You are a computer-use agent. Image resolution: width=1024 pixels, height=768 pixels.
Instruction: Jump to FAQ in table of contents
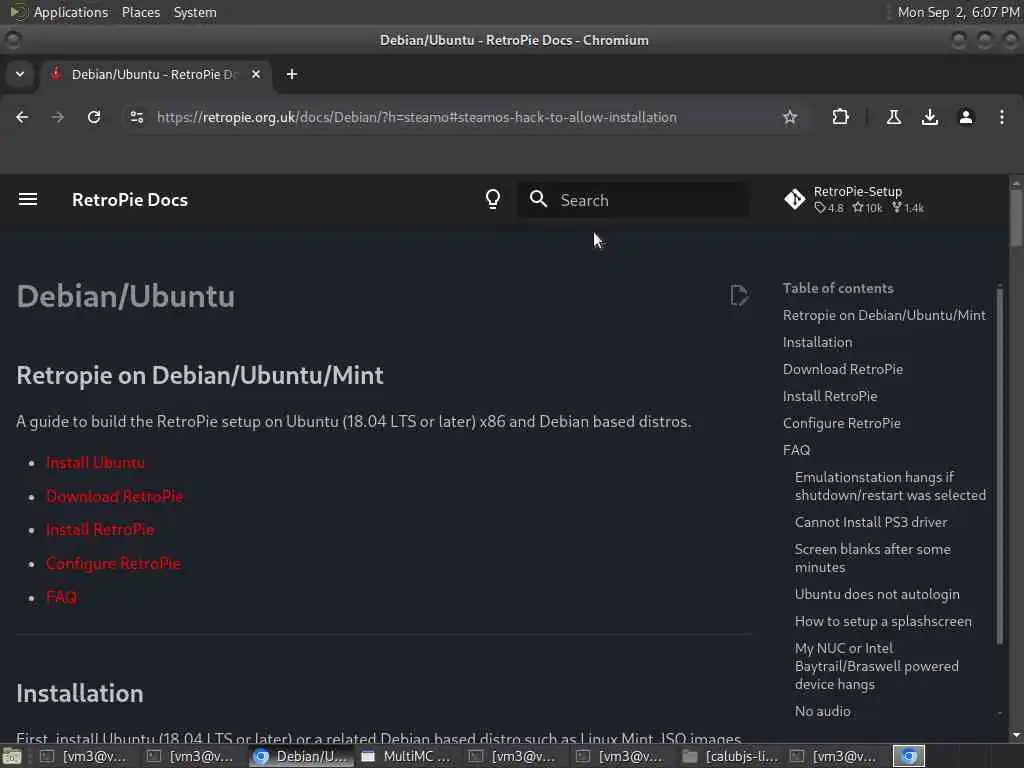coord(797,450)
